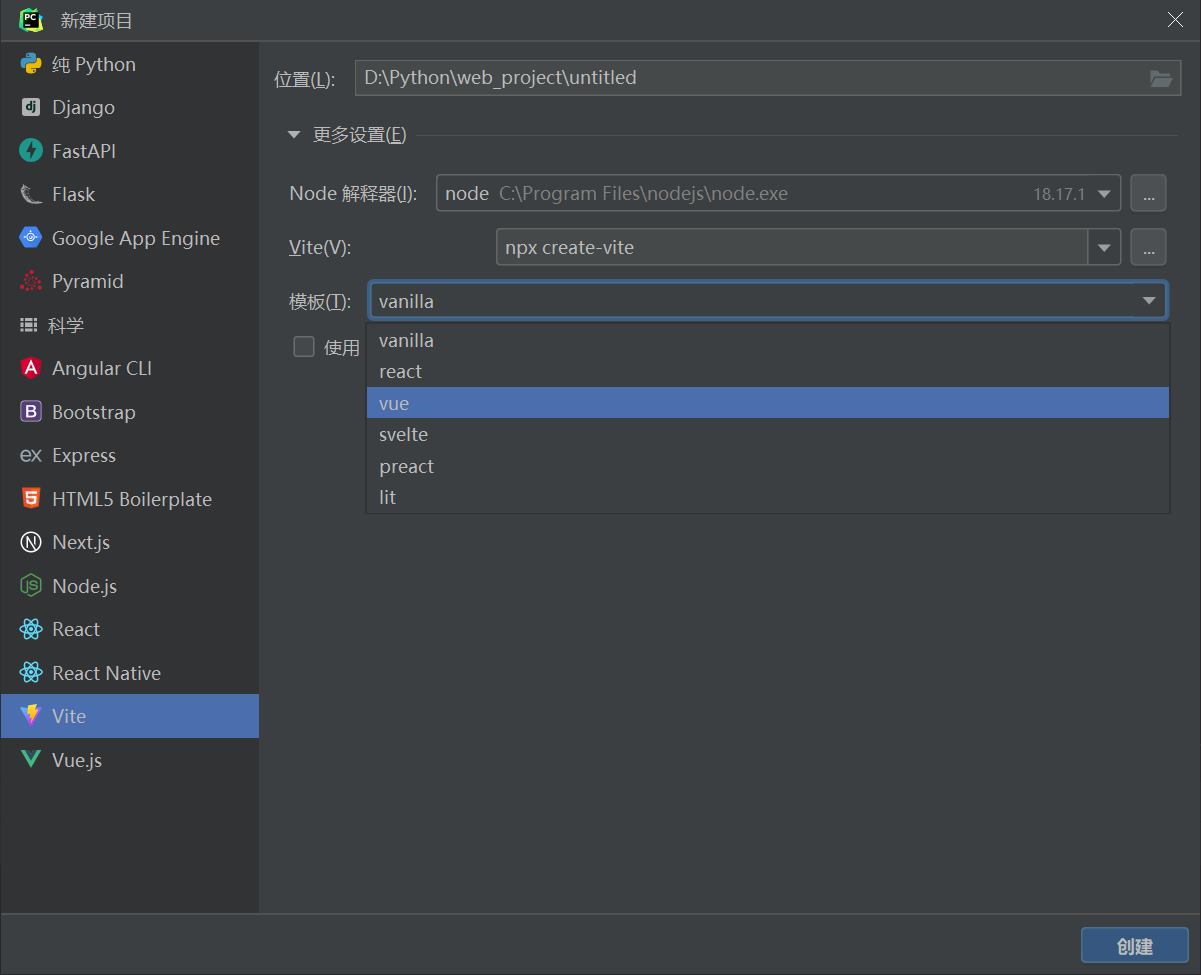Click the Vite icon in sidebar
The image size is (1201, 975).
coord(31,716)
